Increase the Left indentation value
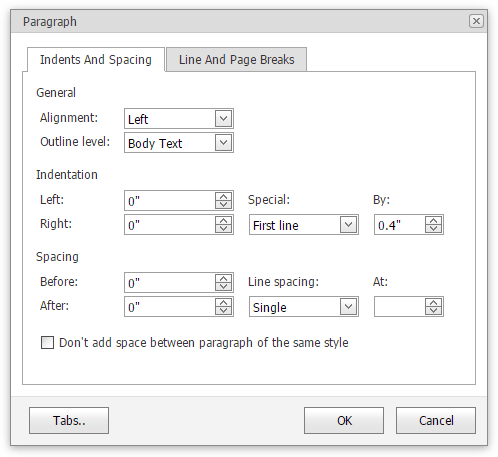This screenshot has height=457, width=498. [x=223, y=196]
